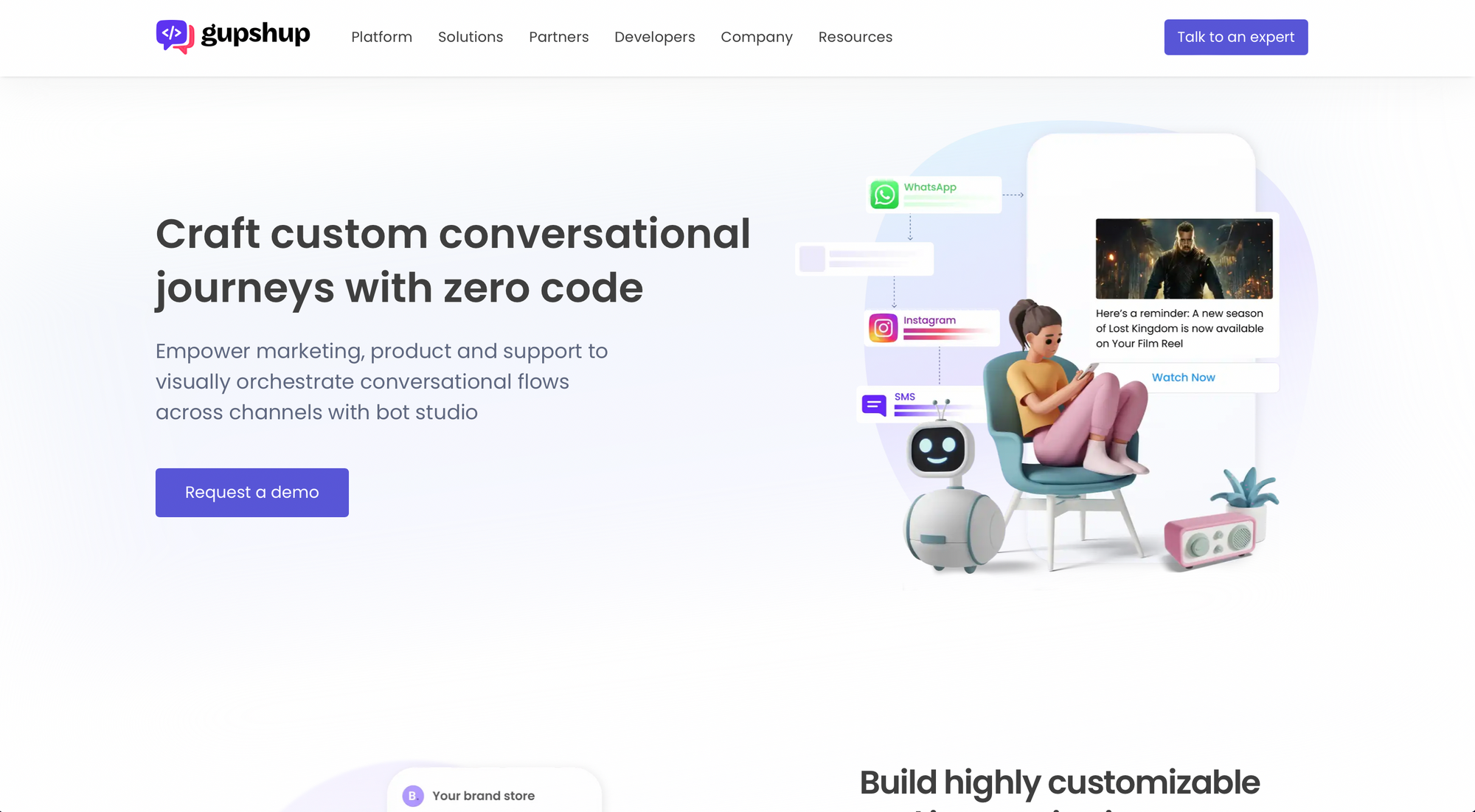Expand the Company menu section
1475x812 pixels.
756,37
